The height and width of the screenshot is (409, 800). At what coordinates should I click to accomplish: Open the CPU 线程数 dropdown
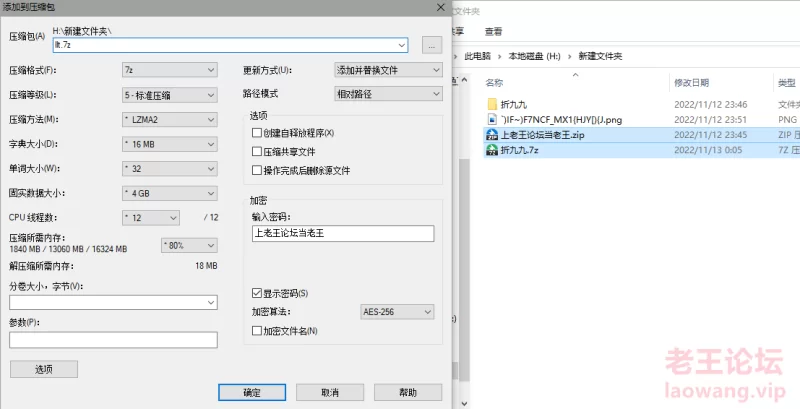point(151,218)
